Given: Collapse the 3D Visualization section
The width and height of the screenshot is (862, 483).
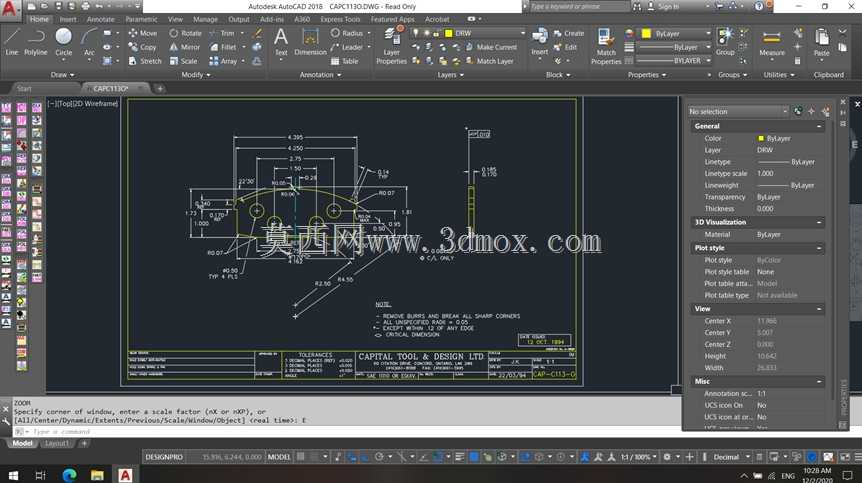Looking at the screenshot, I should tap(819, 223).
